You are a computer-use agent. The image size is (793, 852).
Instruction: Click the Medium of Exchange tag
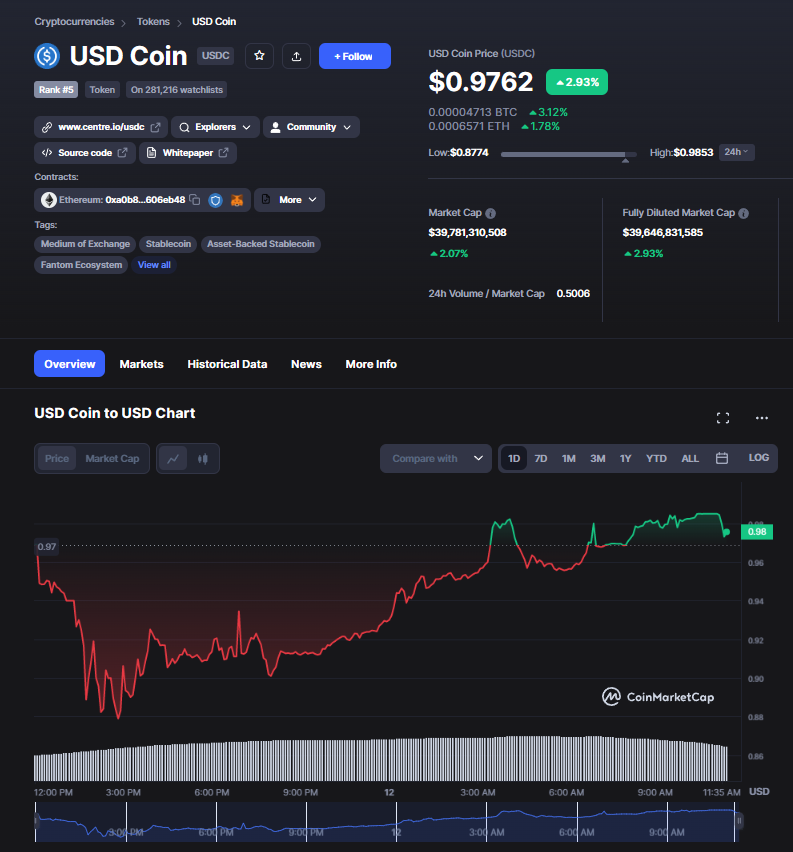pos(85,244)
